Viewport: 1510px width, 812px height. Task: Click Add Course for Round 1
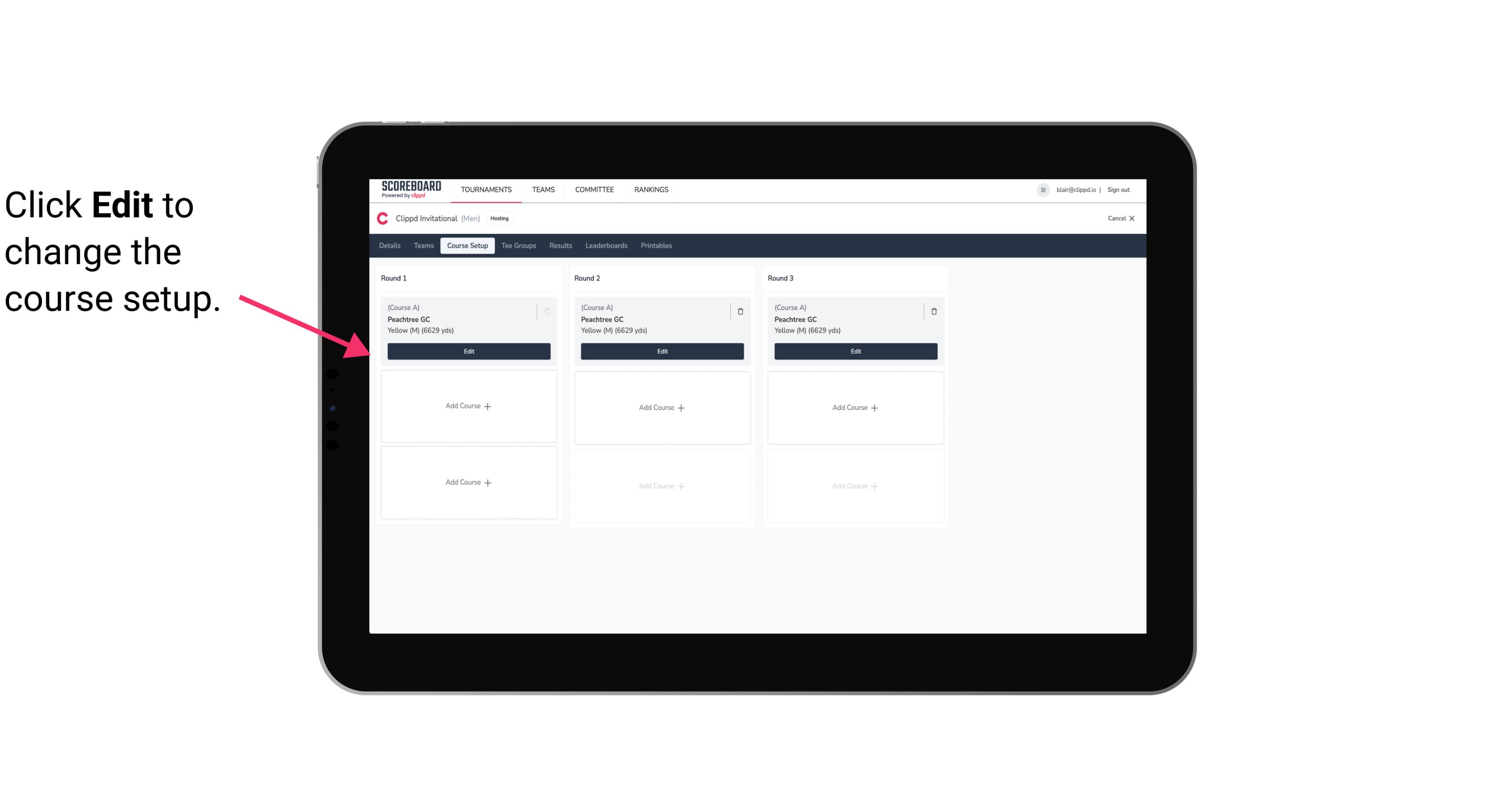pyautogui.click(x=468, y=406)
